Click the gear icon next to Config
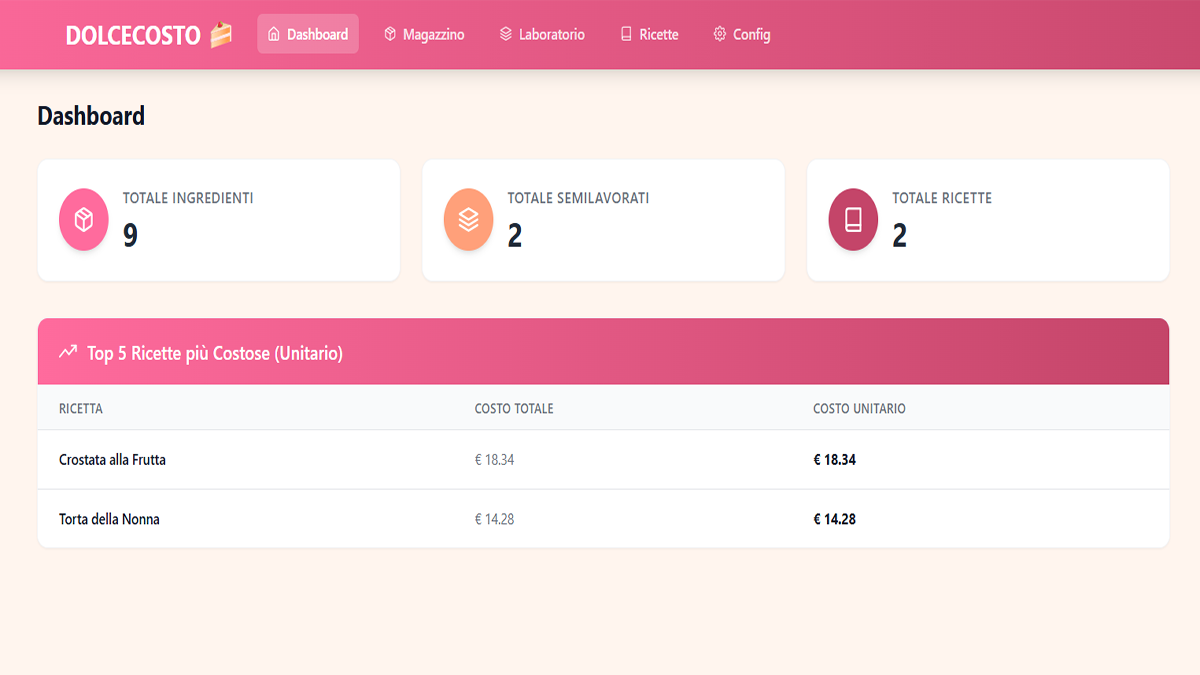The height and width of the screenshot is (675, 1200). point(719,34)
